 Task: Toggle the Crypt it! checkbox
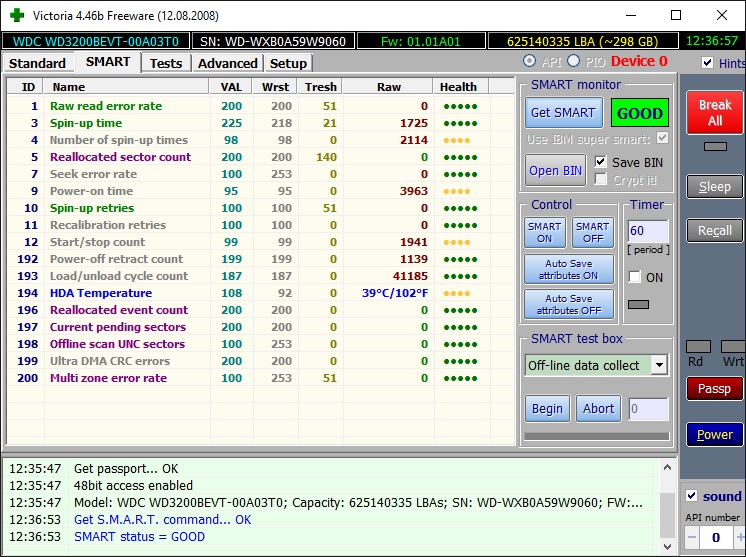(600, 179)
